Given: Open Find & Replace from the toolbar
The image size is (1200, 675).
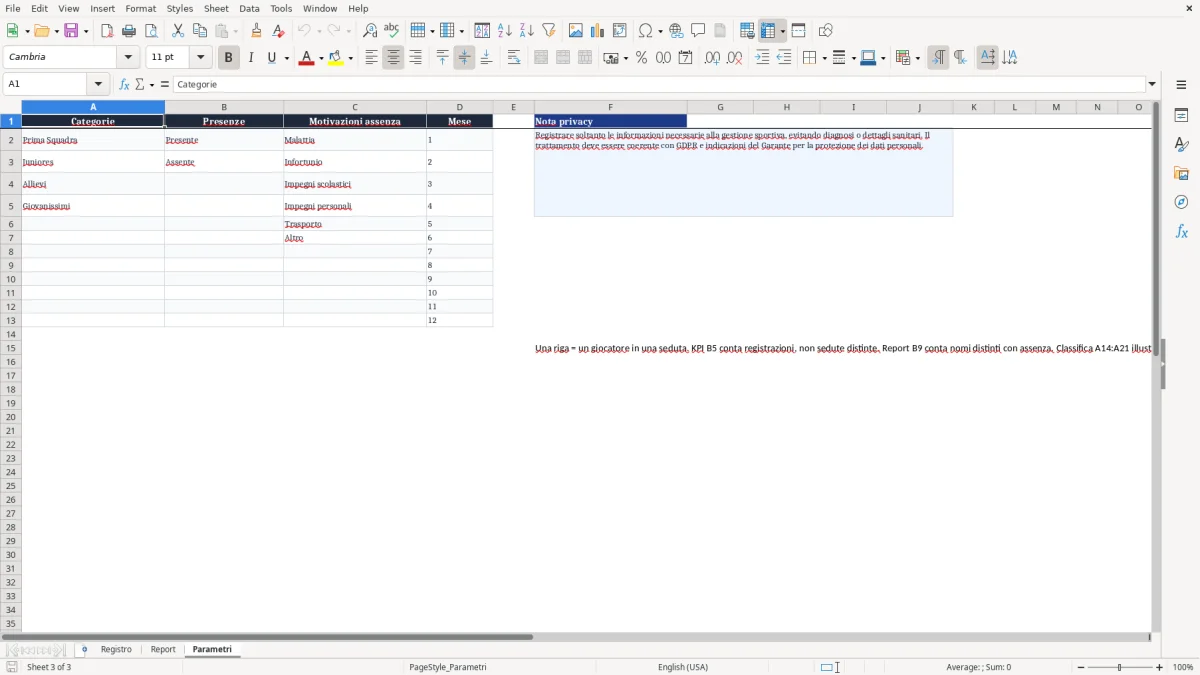Looking at the screenshot, I should [370, 31].
